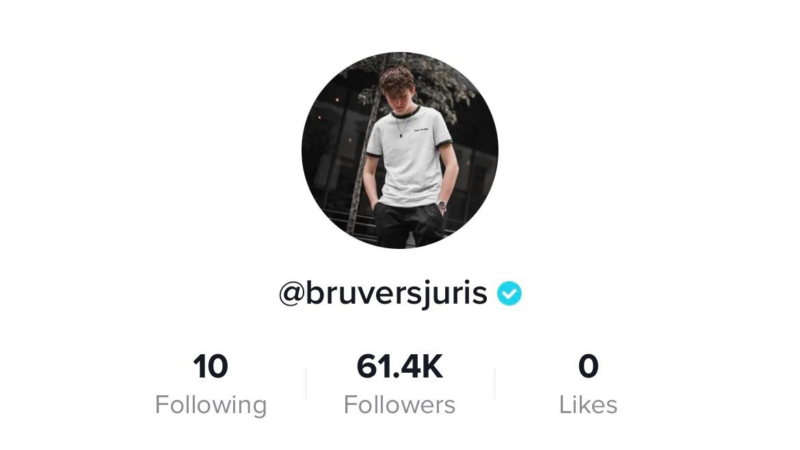This screenshot has width=800, height=450.
Task: Click the blue verified checkmark badge
Action: (x=509, y=293)
